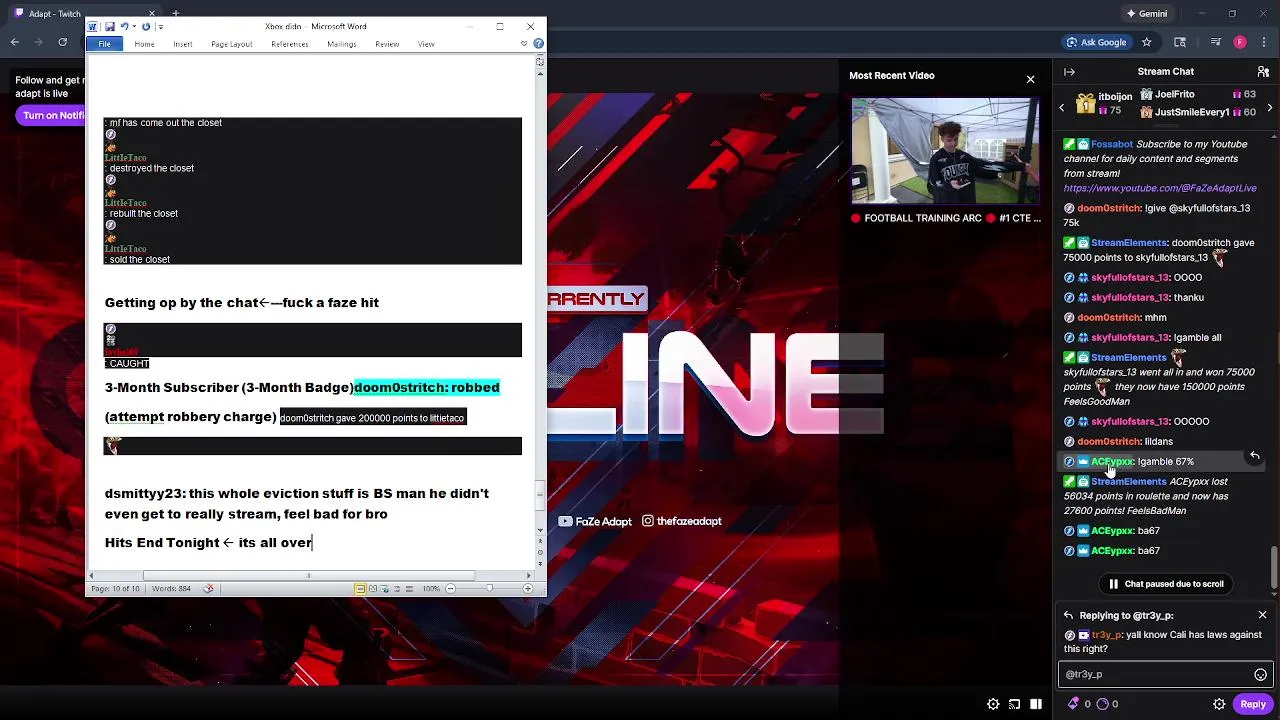Open the Undo history dropdown arrow in Word
1280x720 pixels.
[x=135, y=27]
